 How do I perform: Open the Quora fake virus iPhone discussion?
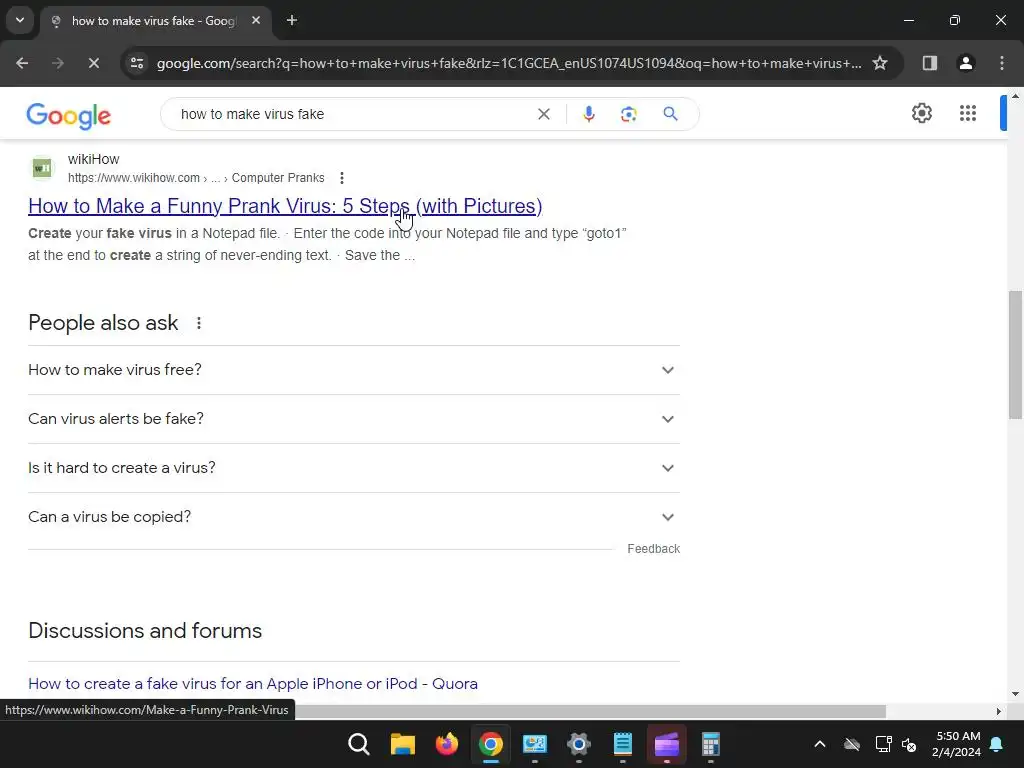[253, 684]
